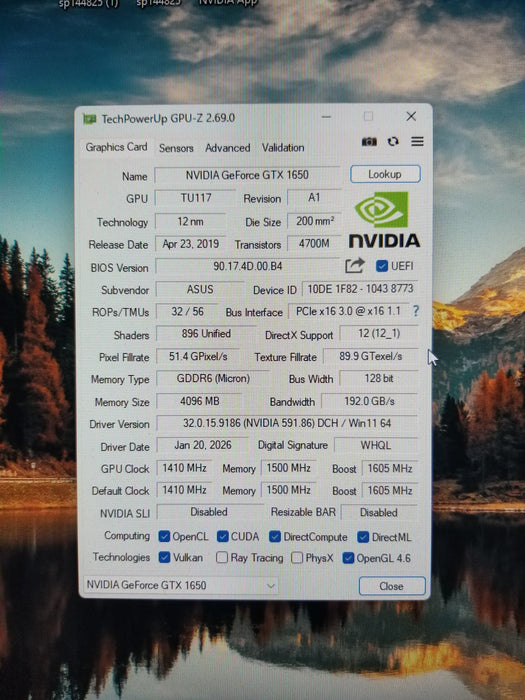Click the DirectX Support value 12 (12_1)

tap(379, 333)
